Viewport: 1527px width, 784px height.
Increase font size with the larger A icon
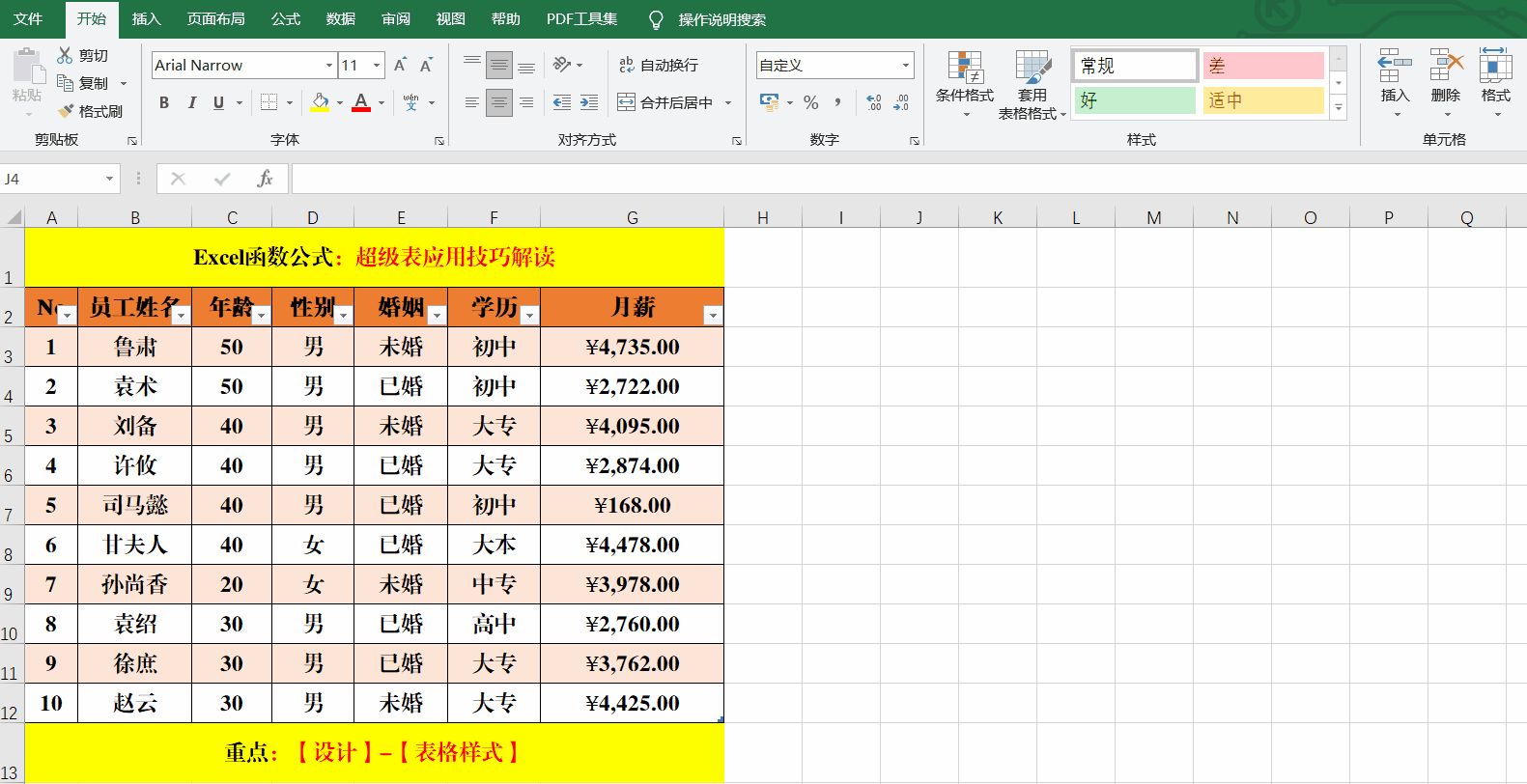tap(400, 65)
